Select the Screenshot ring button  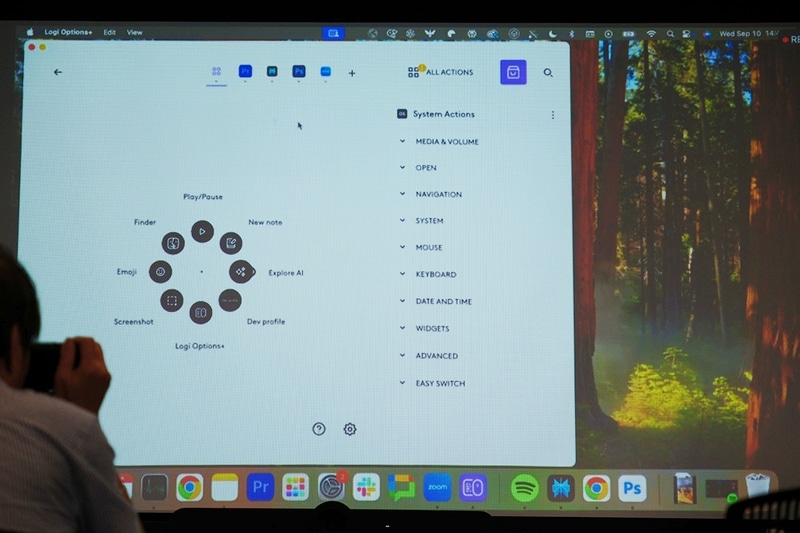(172, 300)
